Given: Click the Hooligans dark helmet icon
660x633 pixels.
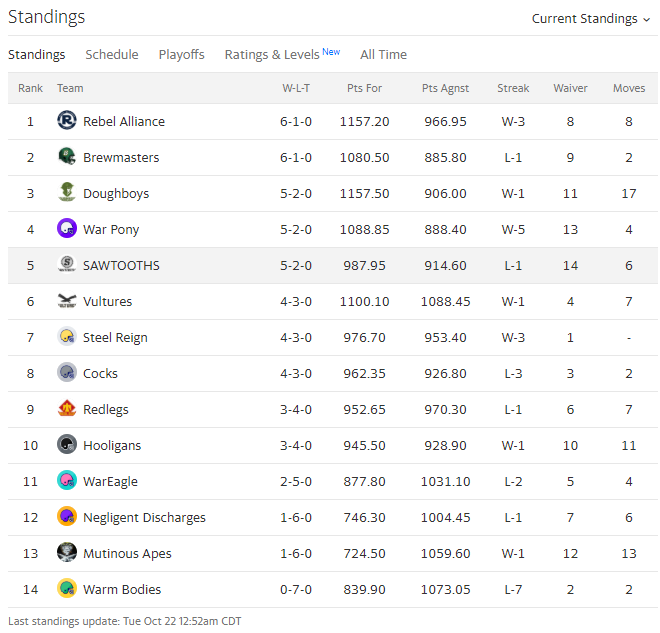Looking at the screenshot, I should click(x=67, y=445).
